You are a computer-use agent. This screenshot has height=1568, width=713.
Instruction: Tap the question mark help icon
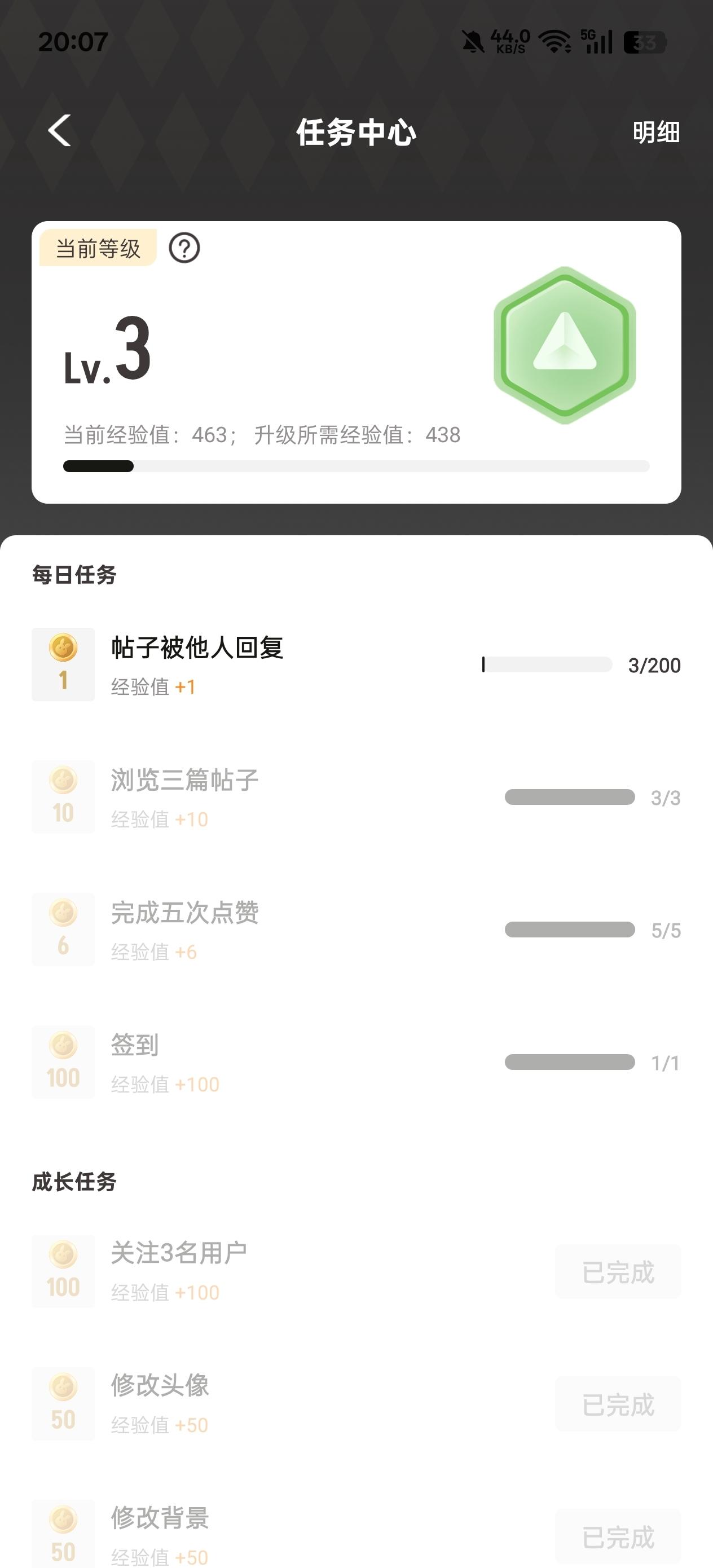pyautogui.click(x=184, y=248)
